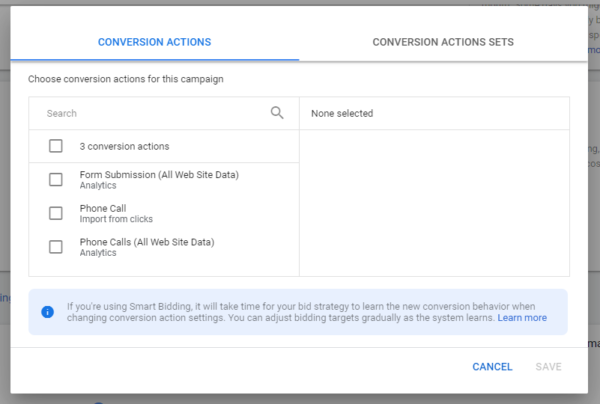Open the Conversion Actions Sets tab
Screen dimensions: 600x404
[x=443, y=42]
